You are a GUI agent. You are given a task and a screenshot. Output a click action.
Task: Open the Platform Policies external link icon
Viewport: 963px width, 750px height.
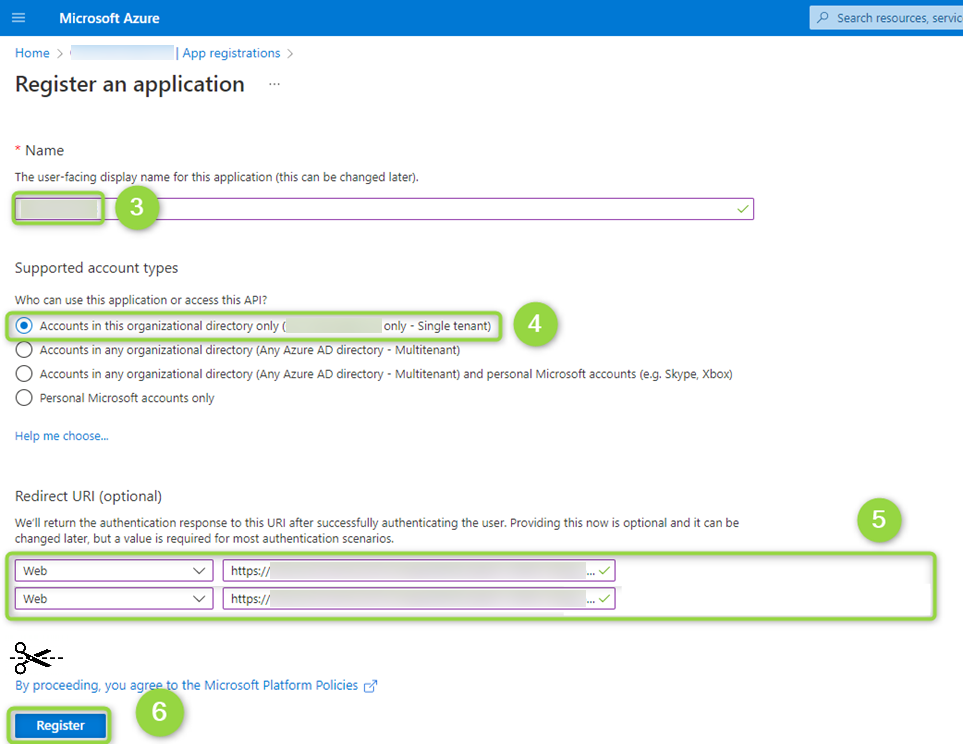click(370, 686)
